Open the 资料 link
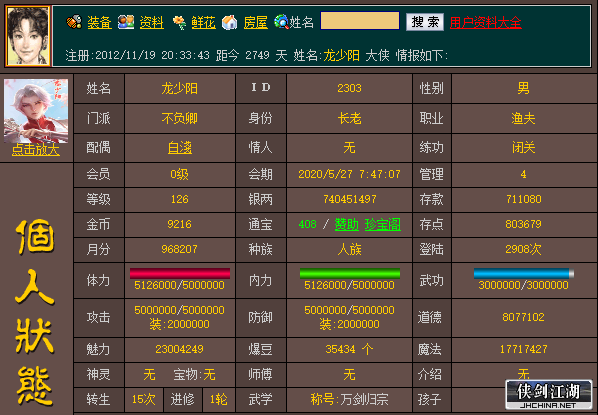The width and height of the screenshot is (598, 415). (151, 23)
